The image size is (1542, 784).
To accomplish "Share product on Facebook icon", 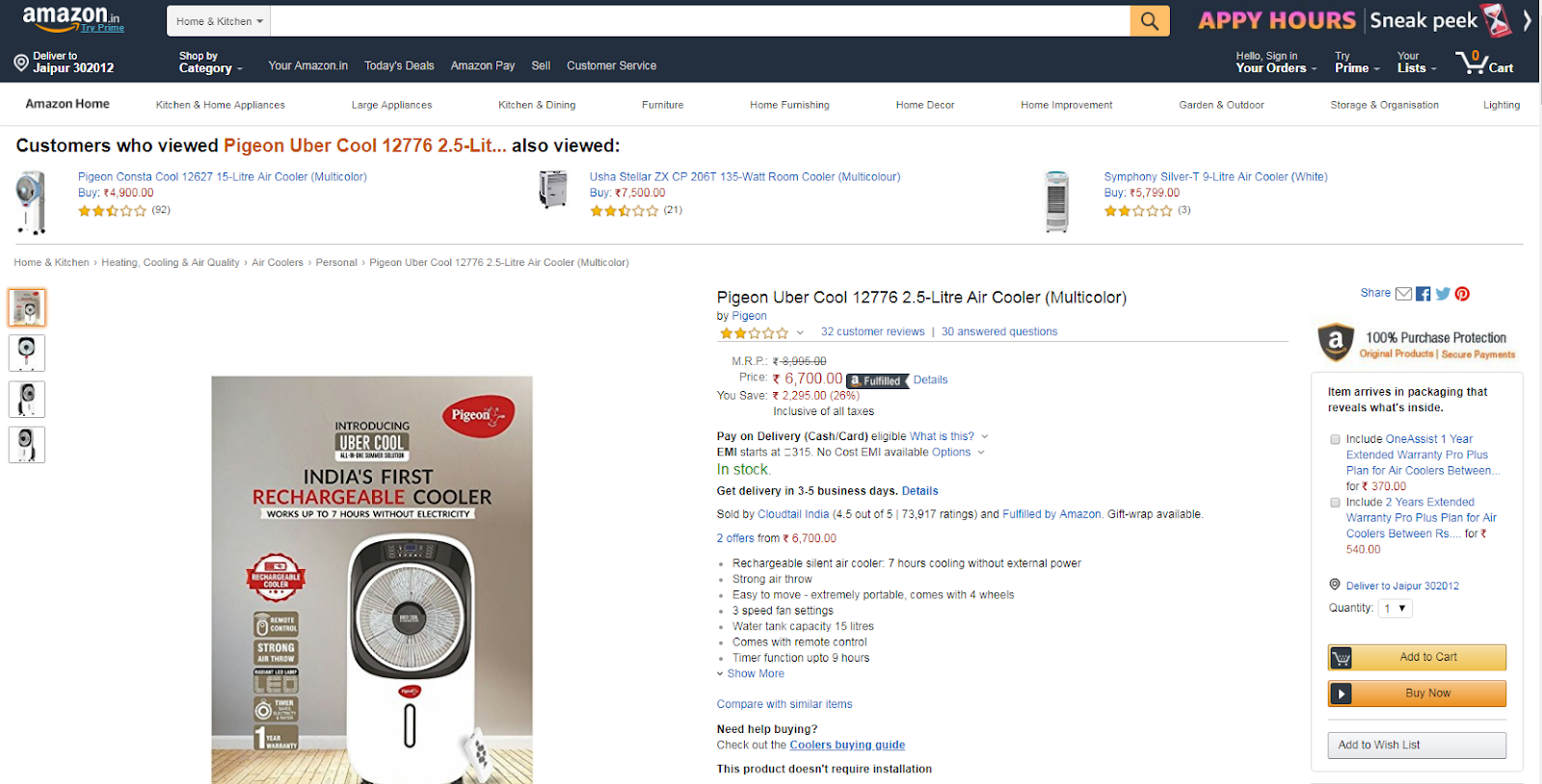I will pos(1422,294).
